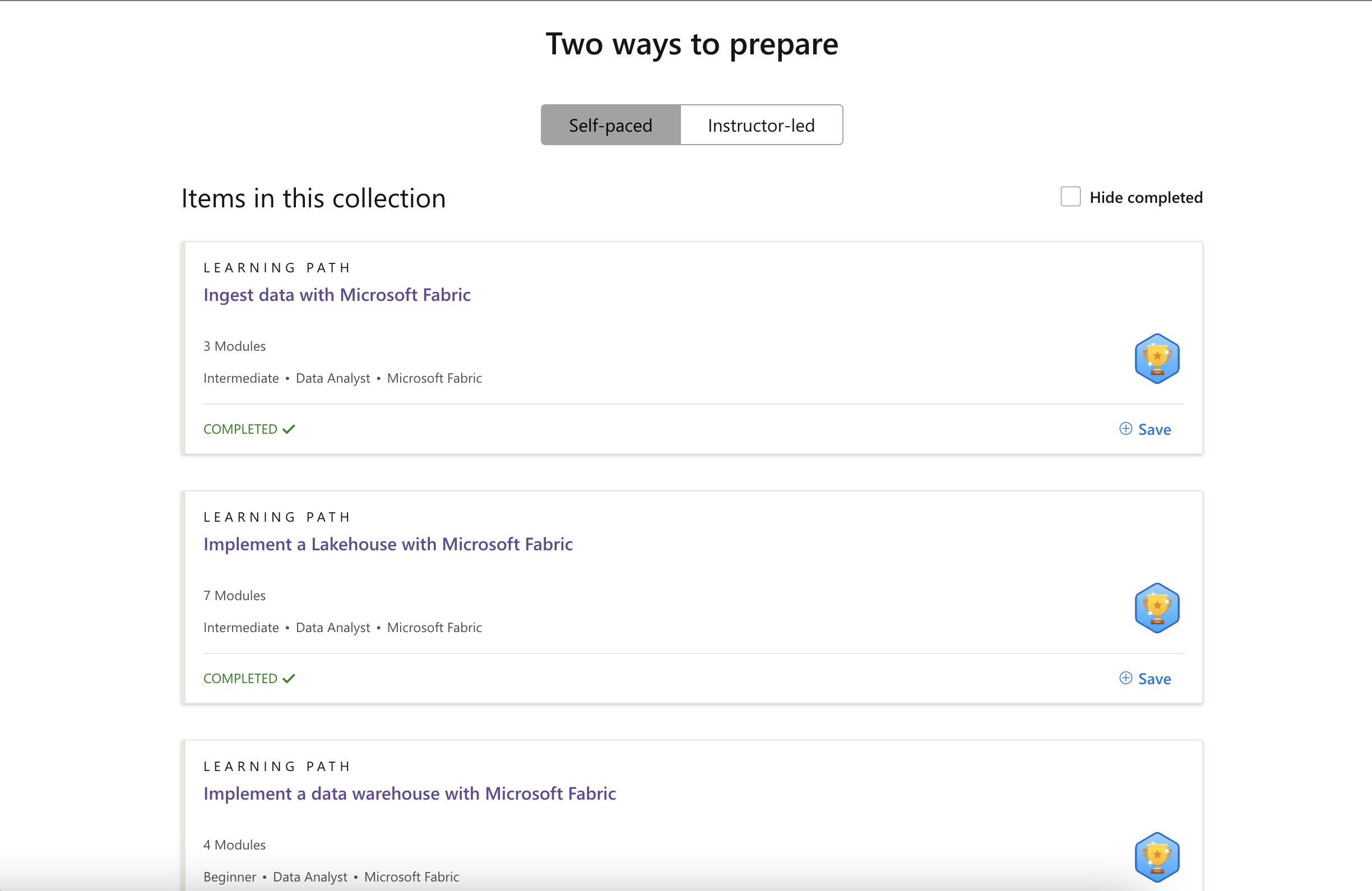1372x891 pixels.
Task: Click the 'Beginner' level text
Action: [x=229, y=876]
